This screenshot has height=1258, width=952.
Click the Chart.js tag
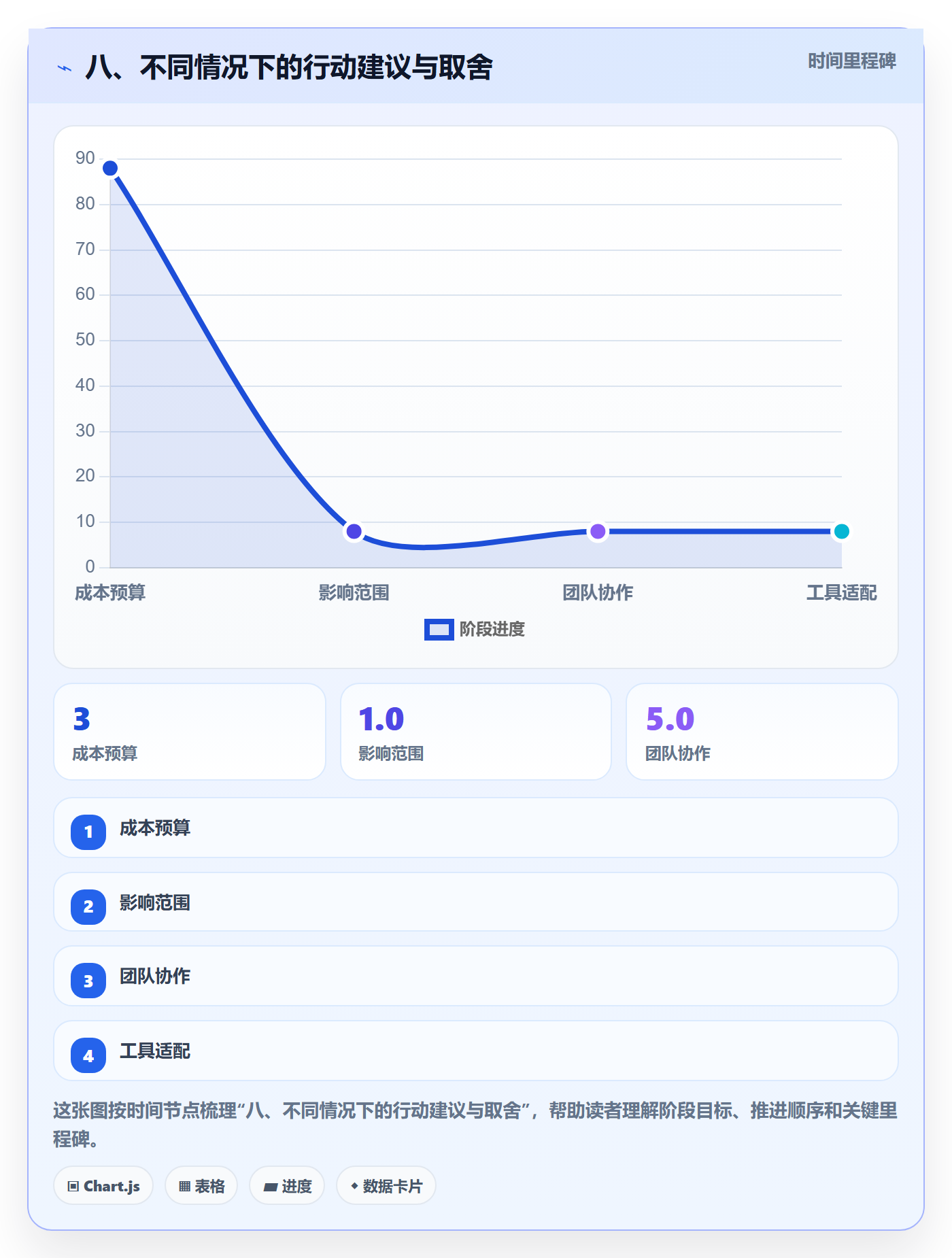103,1186
